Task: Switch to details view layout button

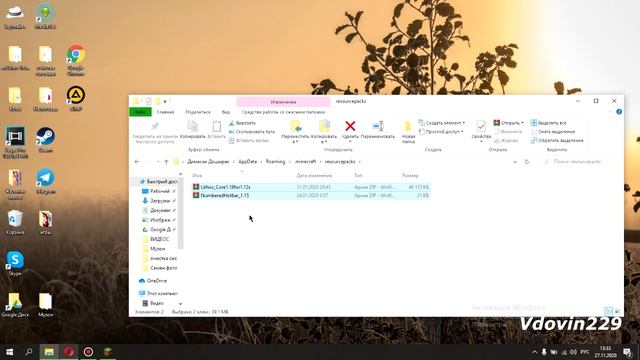Action: (x=608, y=311)
